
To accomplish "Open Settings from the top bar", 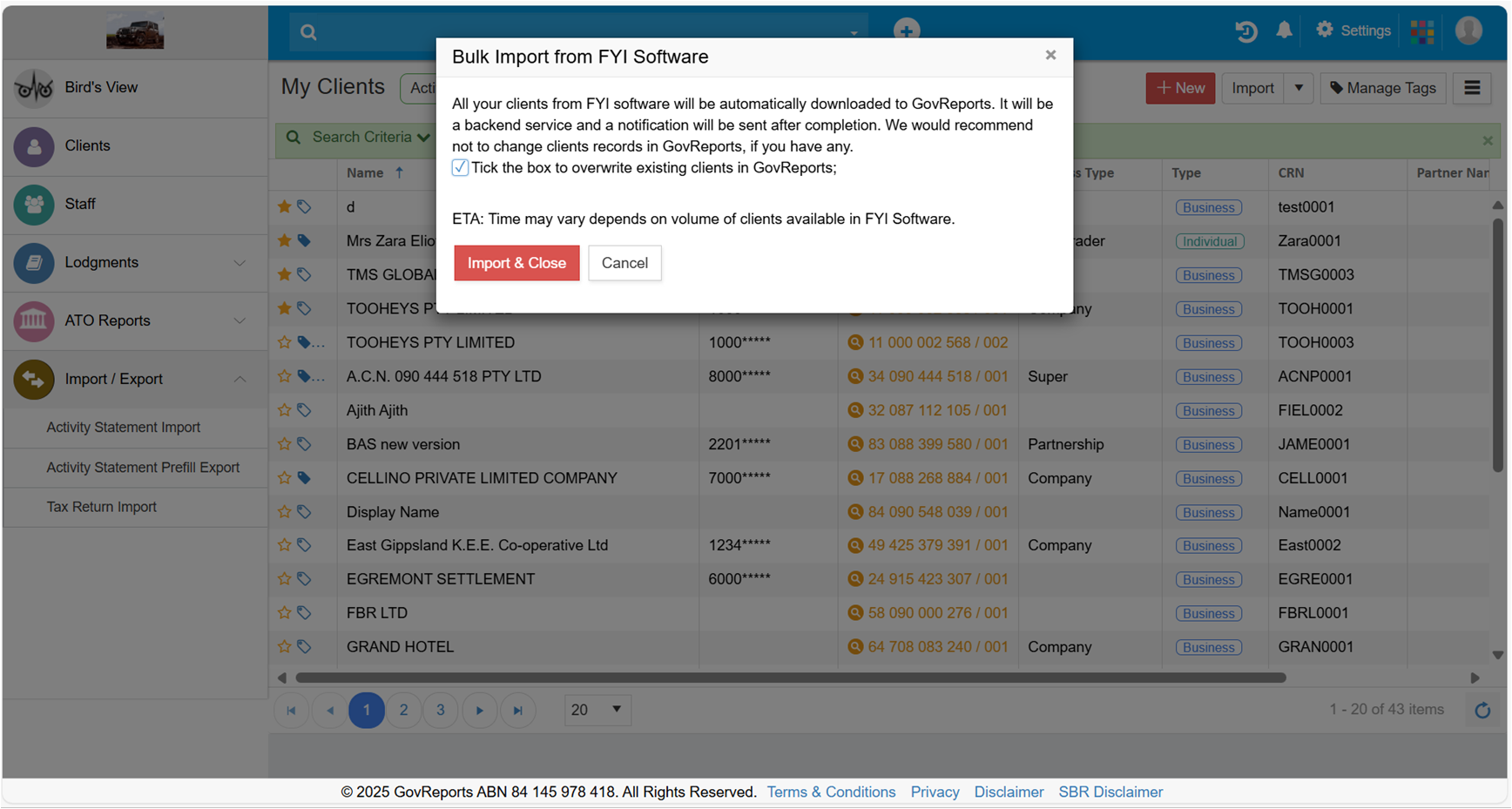I will click(1353, 30).
